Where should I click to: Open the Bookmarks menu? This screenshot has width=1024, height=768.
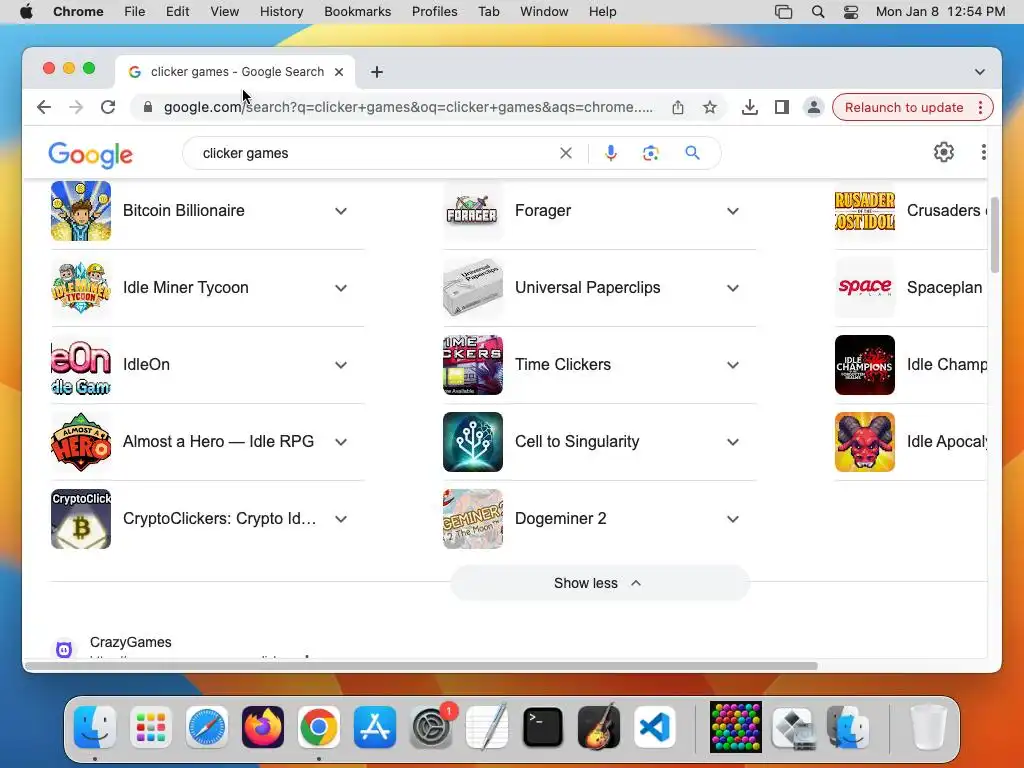coord(357,12)
